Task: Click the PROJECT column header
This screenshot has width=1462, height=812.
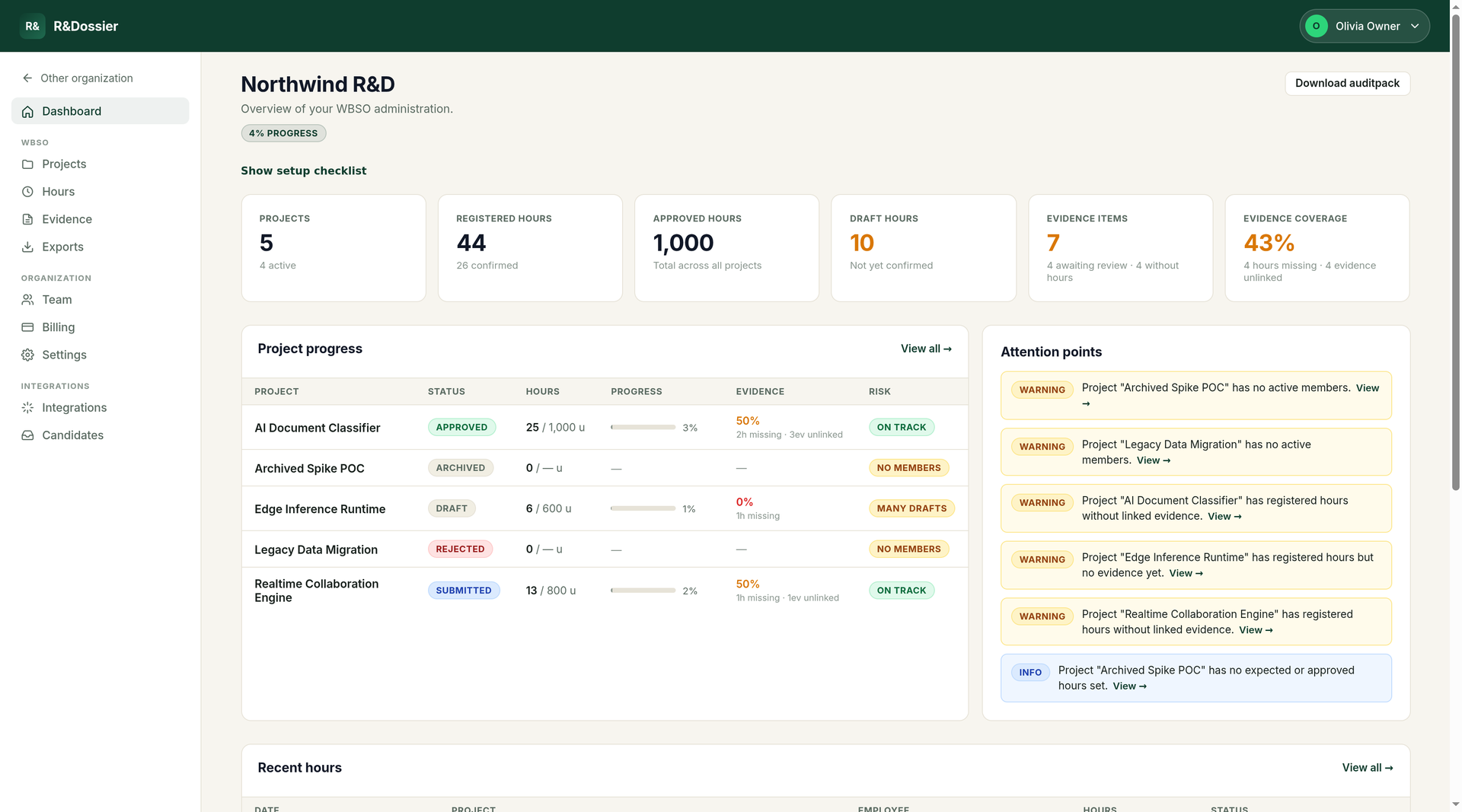Action: [x=276, y=391]
